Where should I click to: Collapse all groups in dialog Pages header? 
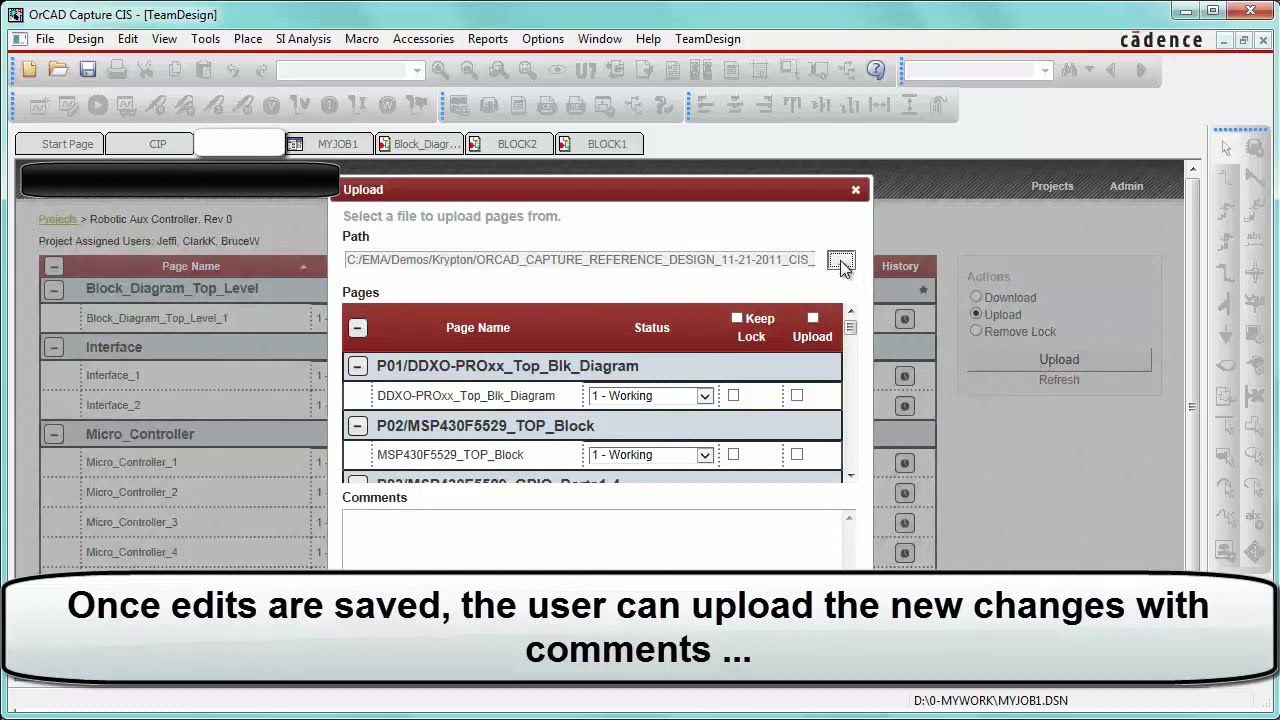(357, 328)
